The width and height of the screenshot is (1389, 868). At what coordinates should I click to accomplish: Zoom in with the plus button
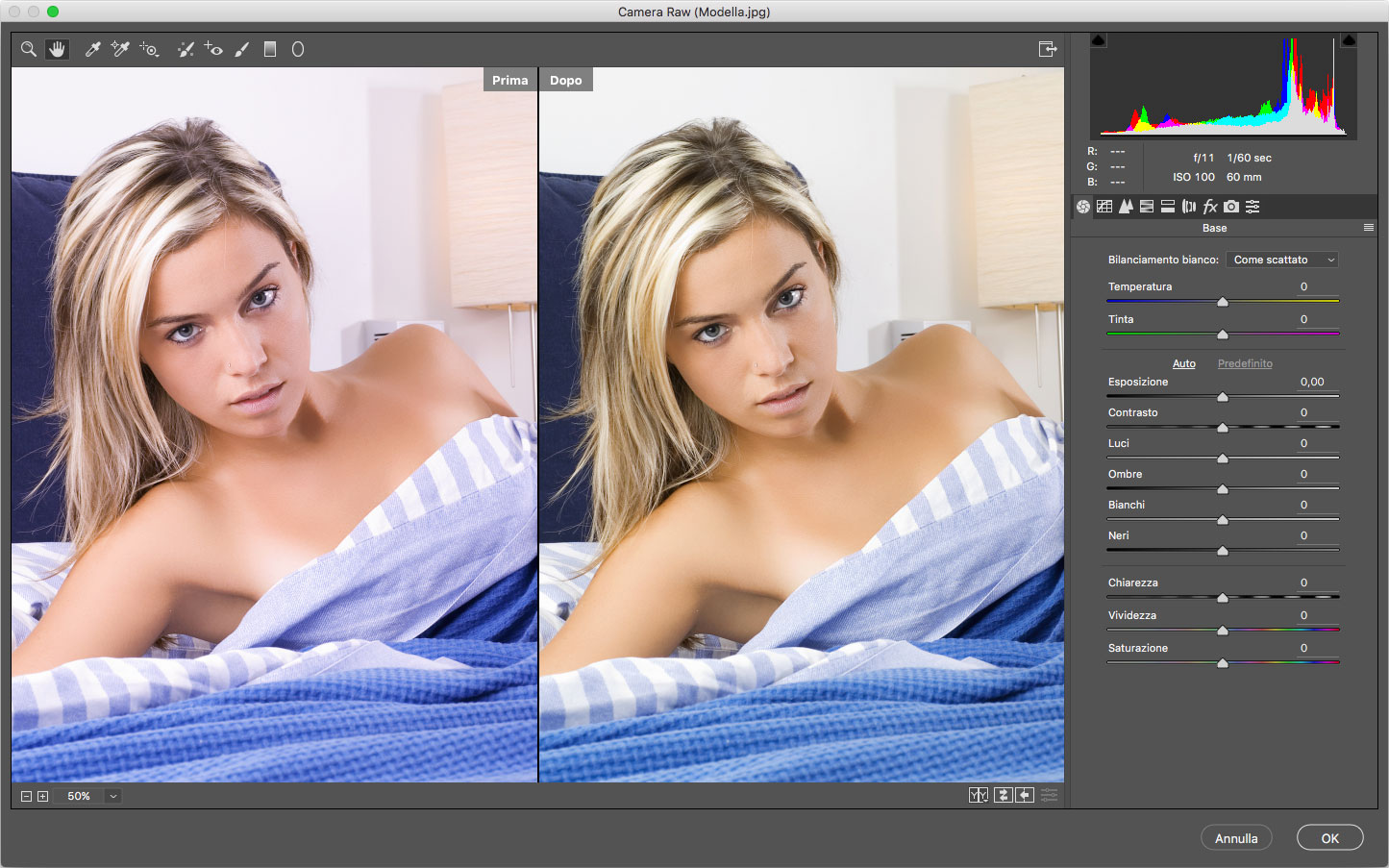42,796
